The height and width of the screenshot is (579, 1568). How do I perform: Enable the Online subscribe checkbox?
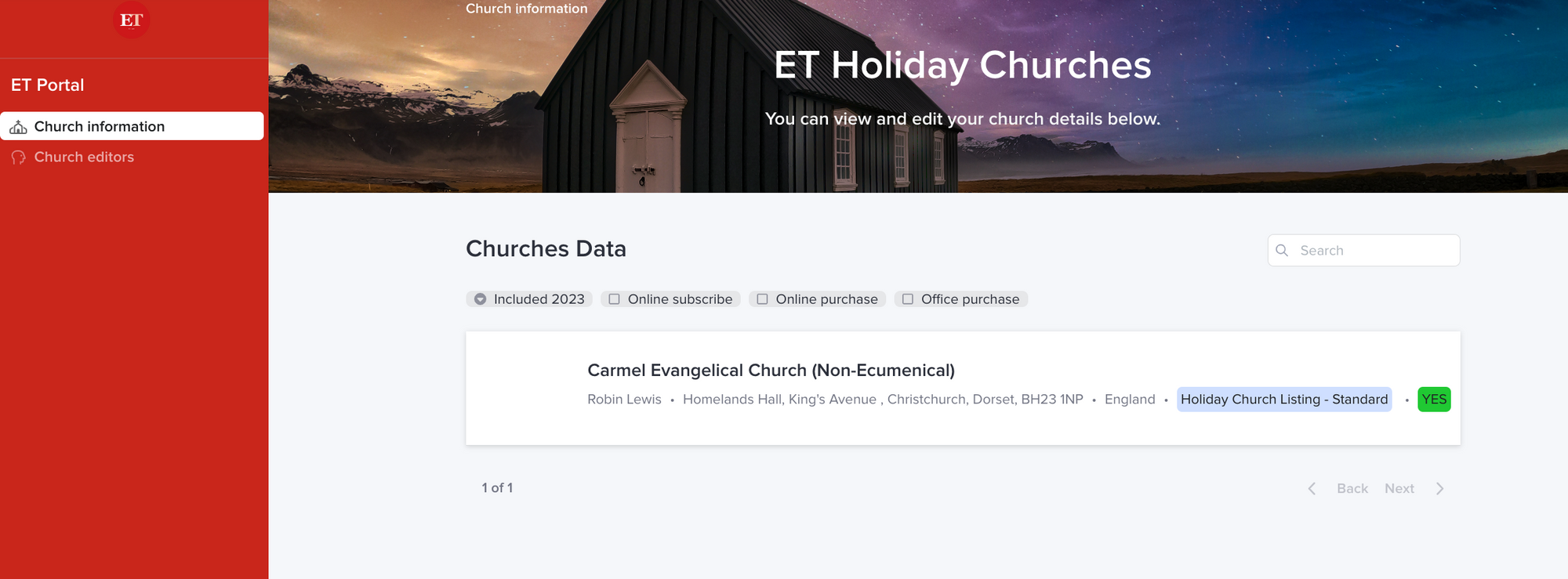tap(615, 299)
